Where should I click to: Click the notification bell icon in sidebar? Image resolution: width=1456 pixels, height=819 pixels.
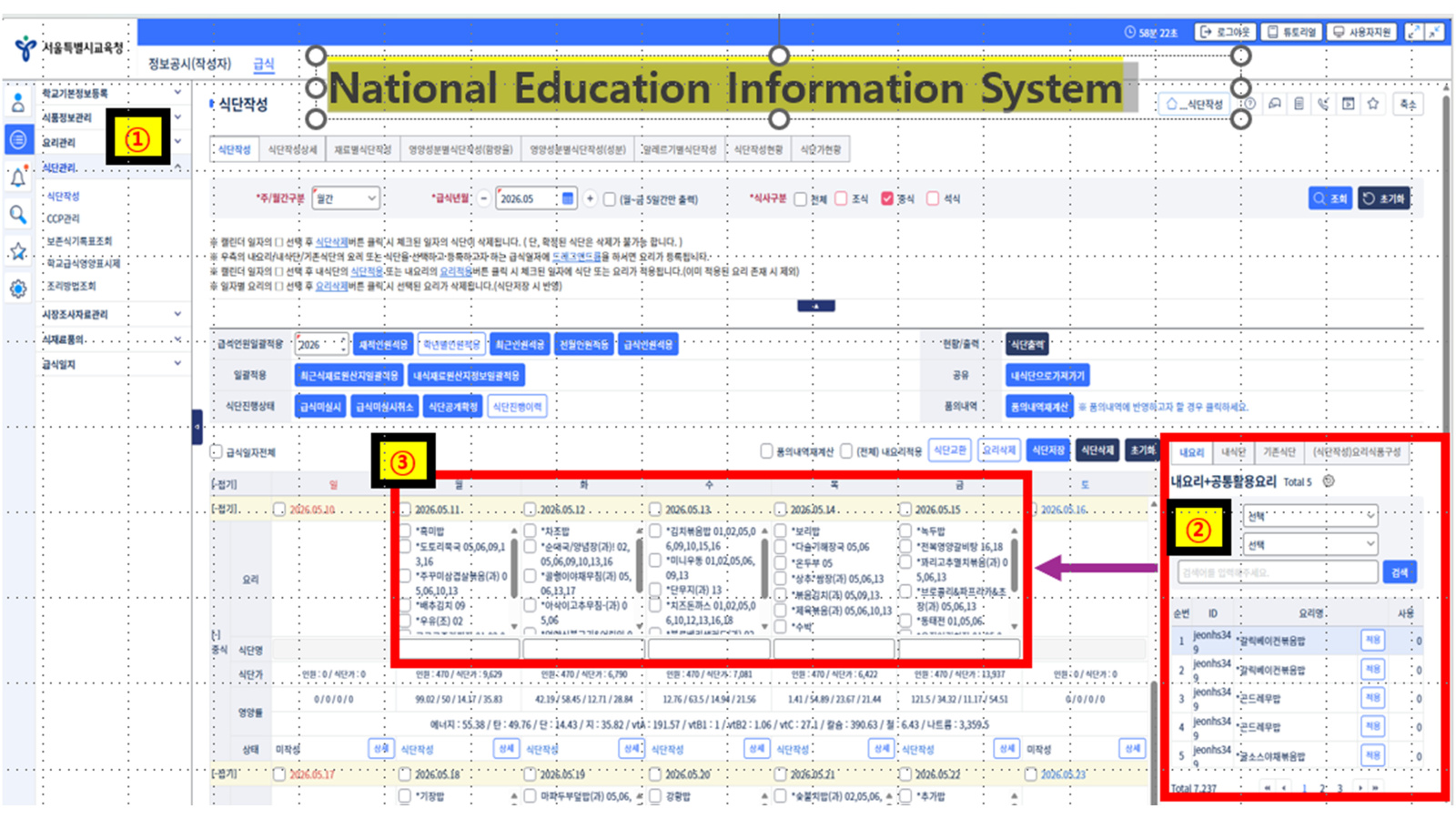coord(17,177)
